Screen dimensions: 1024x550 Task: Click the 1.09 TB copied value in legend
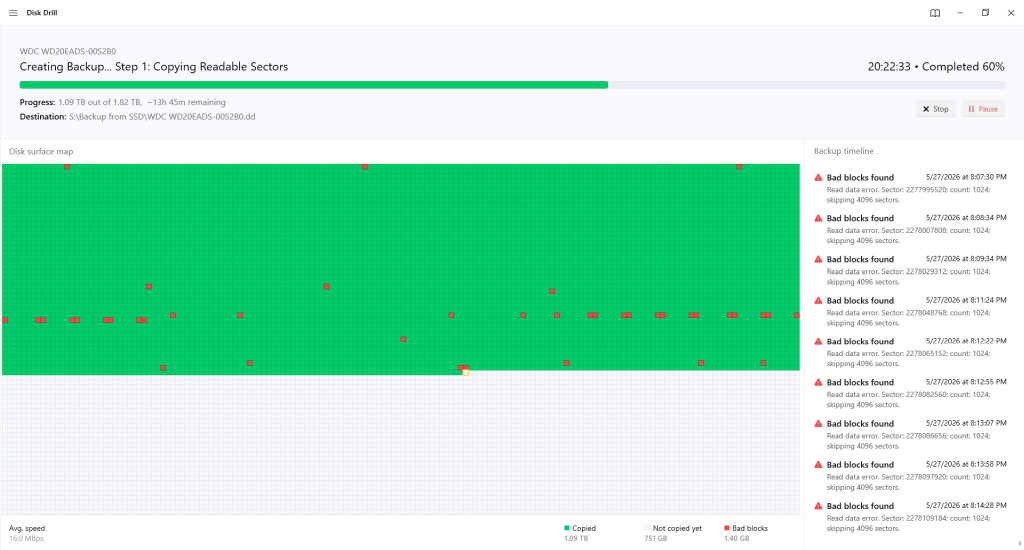coord(576,538)
